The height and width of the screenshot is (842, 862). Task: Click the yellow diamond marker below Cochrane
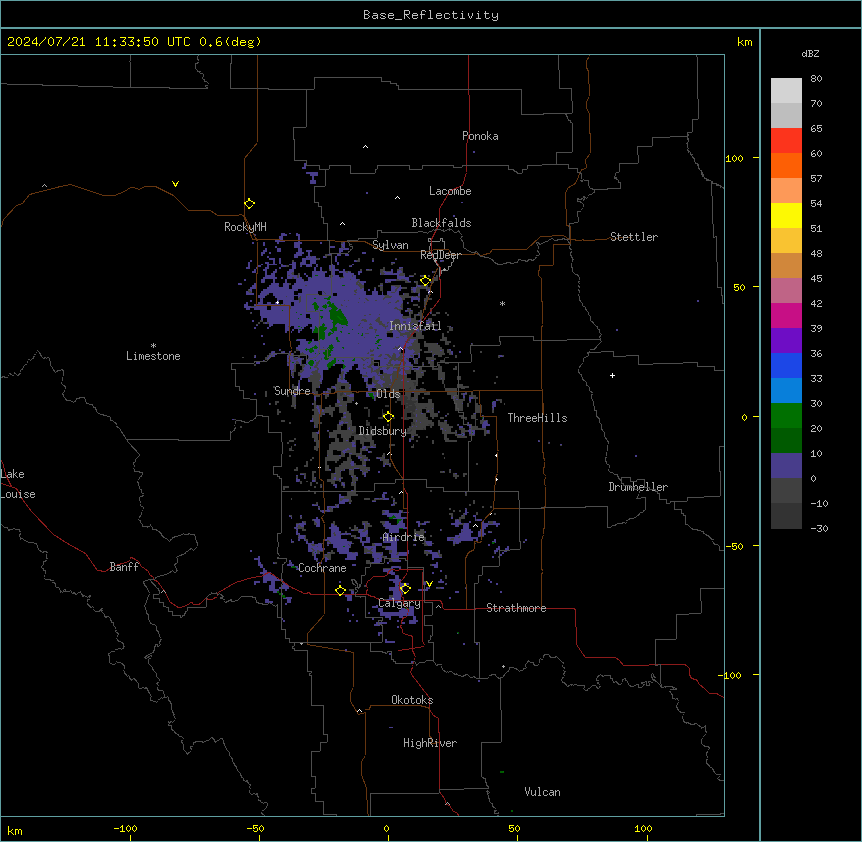tap(340, 590)
